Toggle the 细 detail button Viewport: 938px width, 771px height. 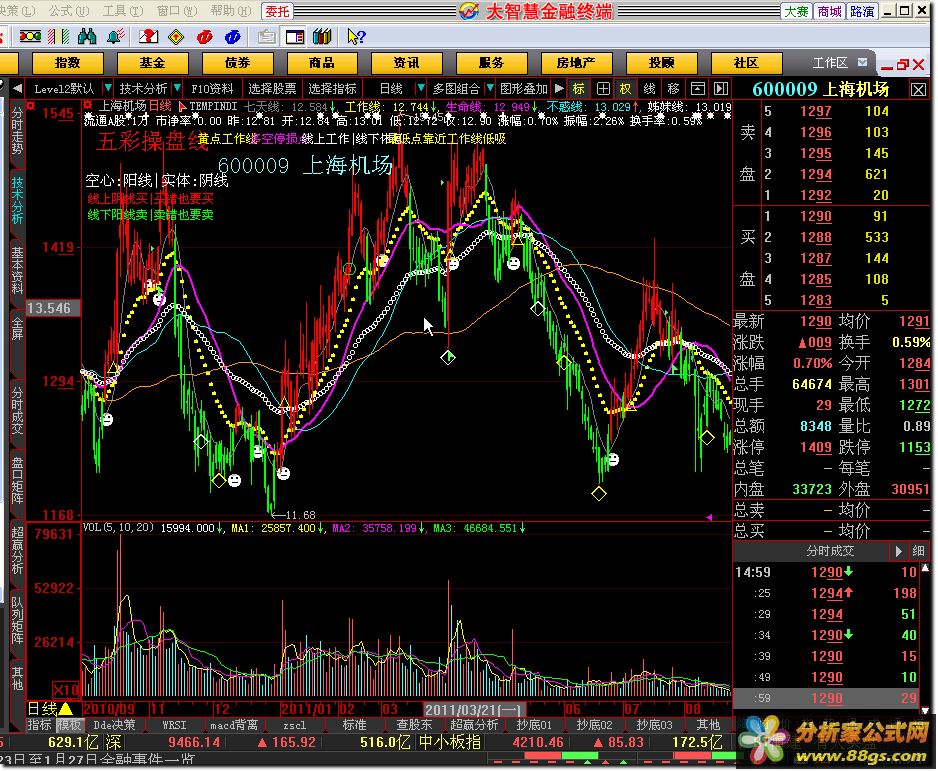click(x=918, y=551)
